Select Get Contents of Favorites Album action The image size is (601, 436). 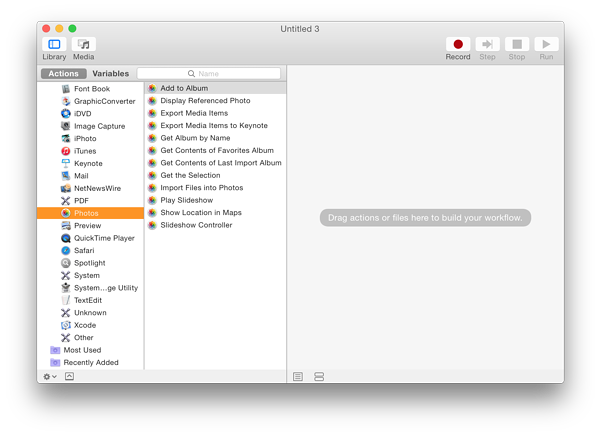point(215,150)
